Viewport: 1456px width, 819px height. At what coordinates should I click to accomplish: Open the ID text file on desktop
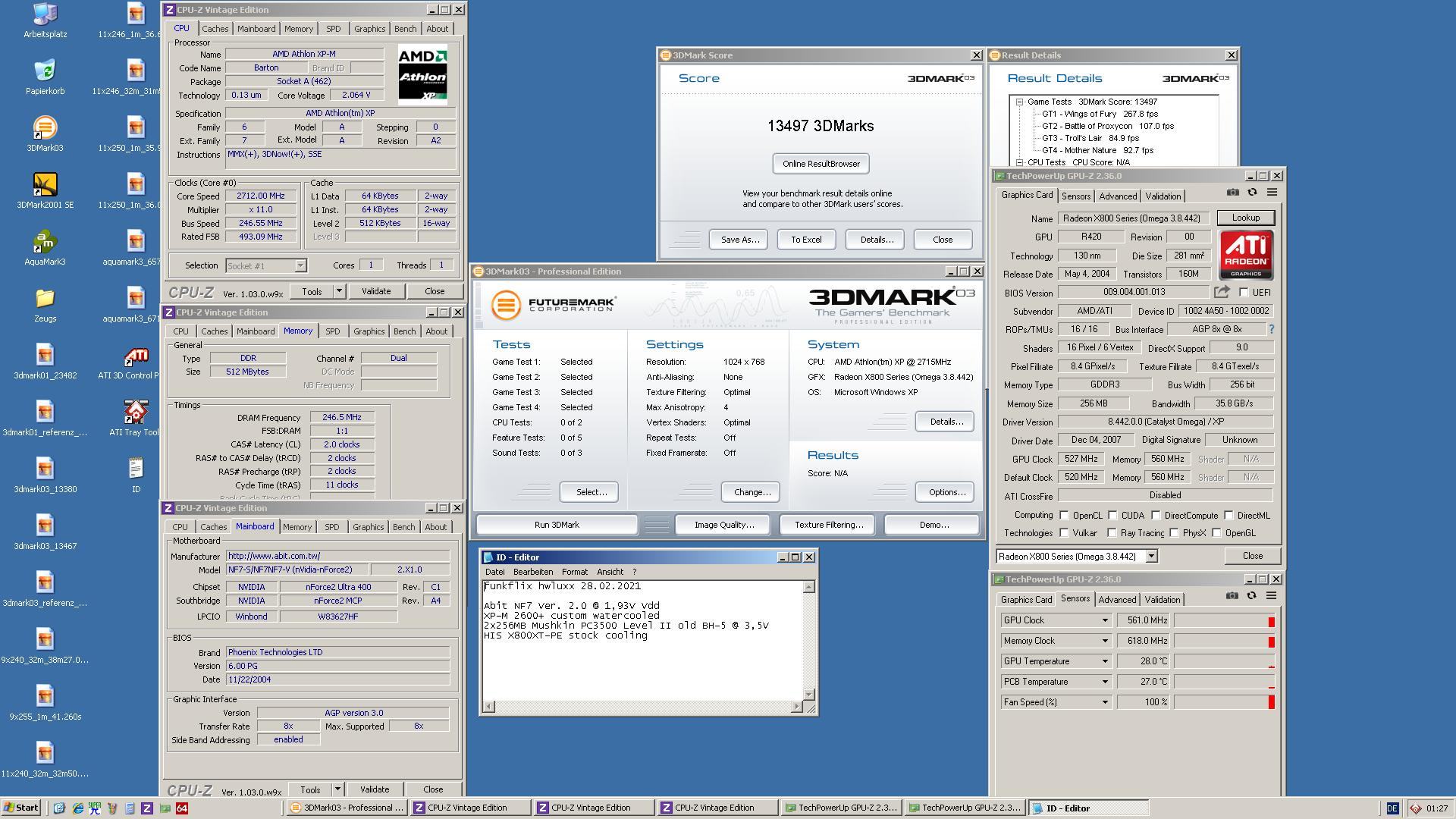pos(136,475)
